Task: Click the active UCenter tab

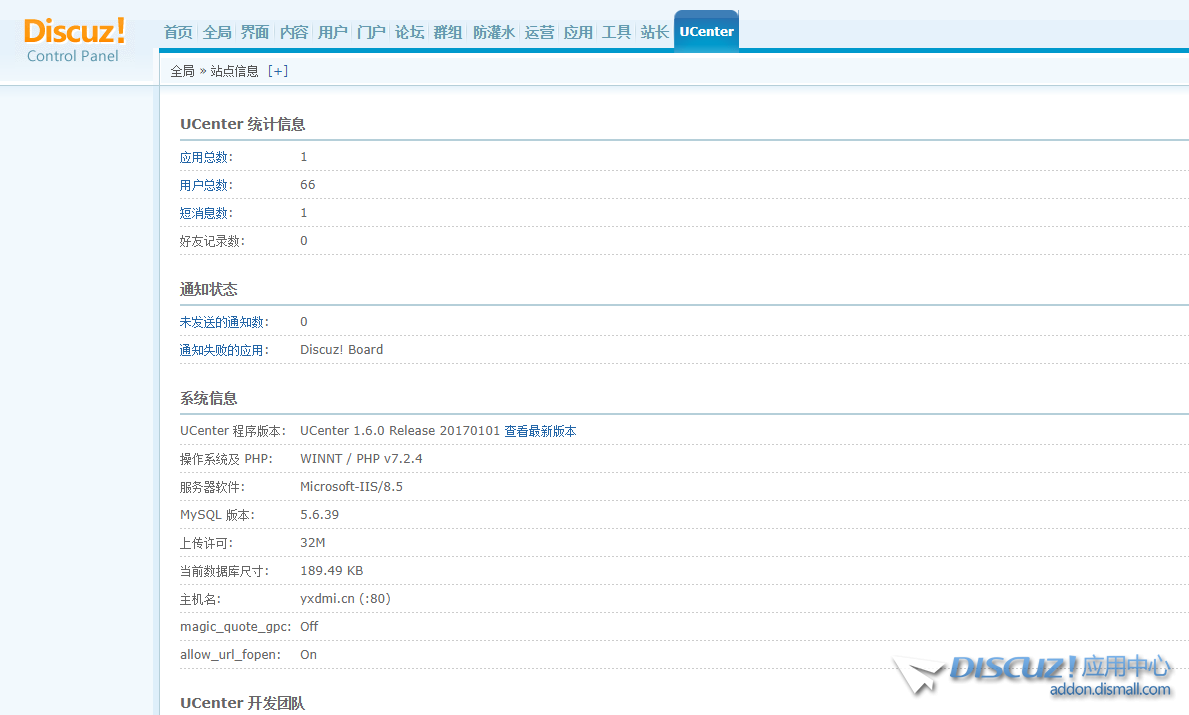Action: click(x=706, y=32)
